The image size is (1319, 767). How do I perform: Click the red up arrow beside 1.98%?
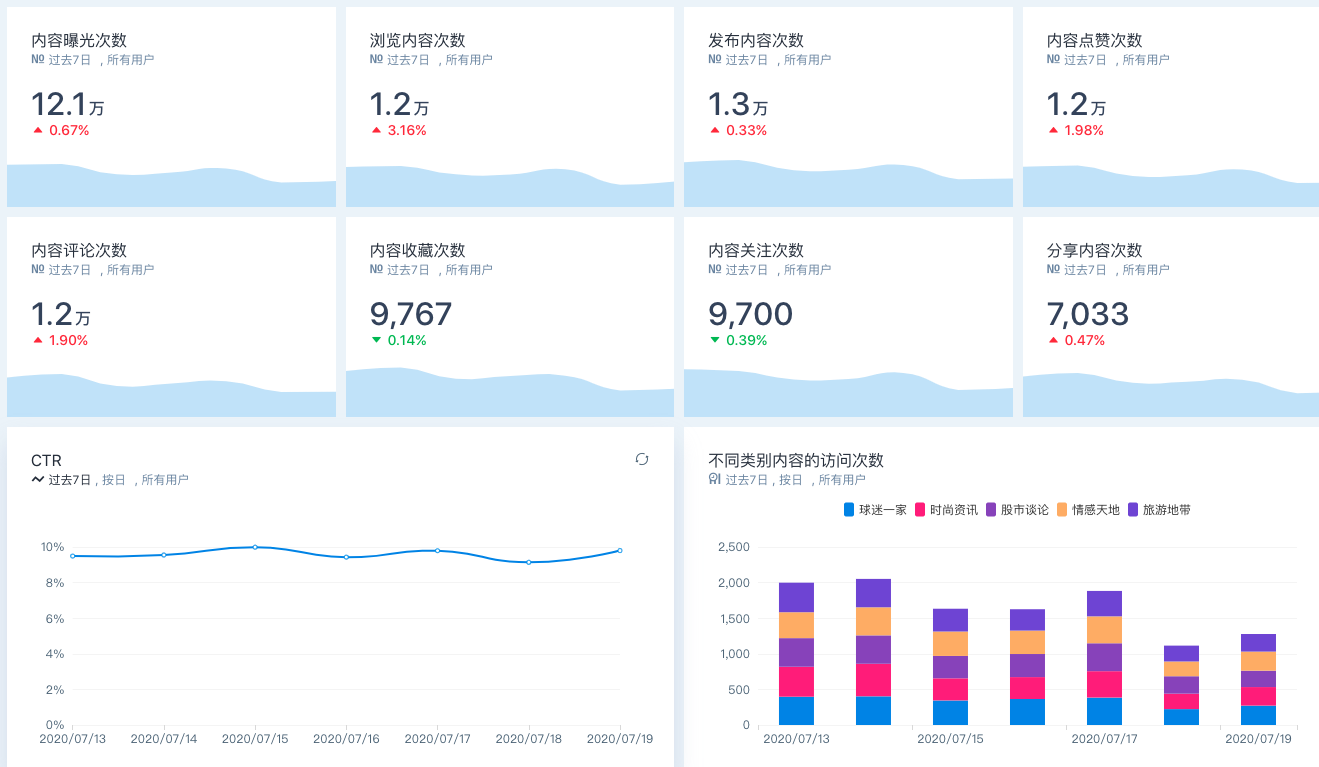(x=1054, y=131)
